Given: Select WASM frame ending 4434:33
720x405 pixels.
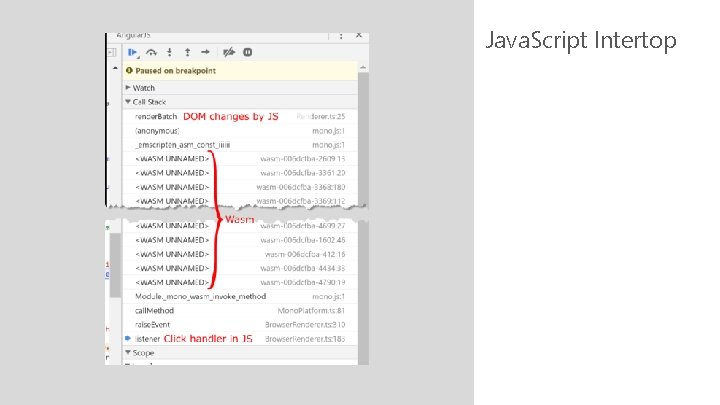Looking at the screenshot, I should click(x=240, y=268).
